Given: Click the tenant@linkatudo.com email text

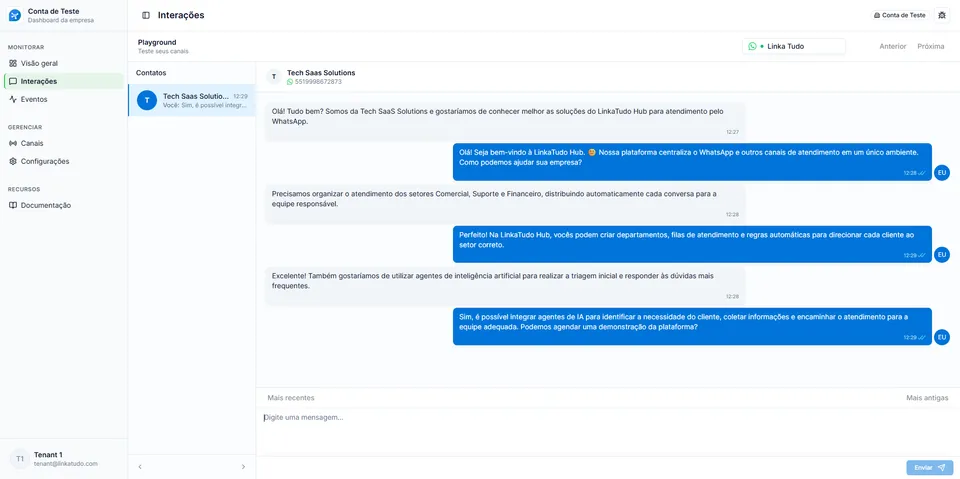Looking at the screenshot, I should [66, 464].
